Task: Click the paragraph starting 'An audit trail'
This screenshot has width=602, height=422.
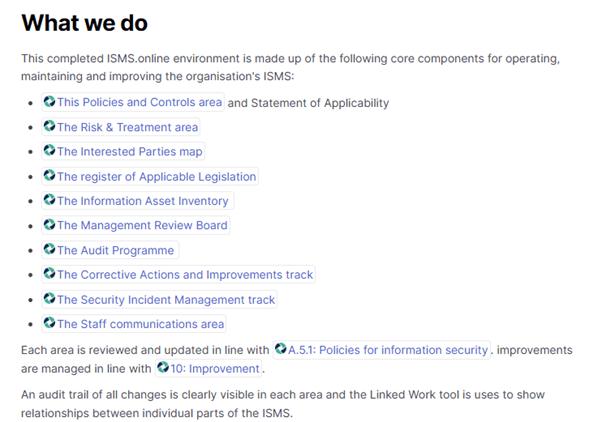Action: (283, 404)
